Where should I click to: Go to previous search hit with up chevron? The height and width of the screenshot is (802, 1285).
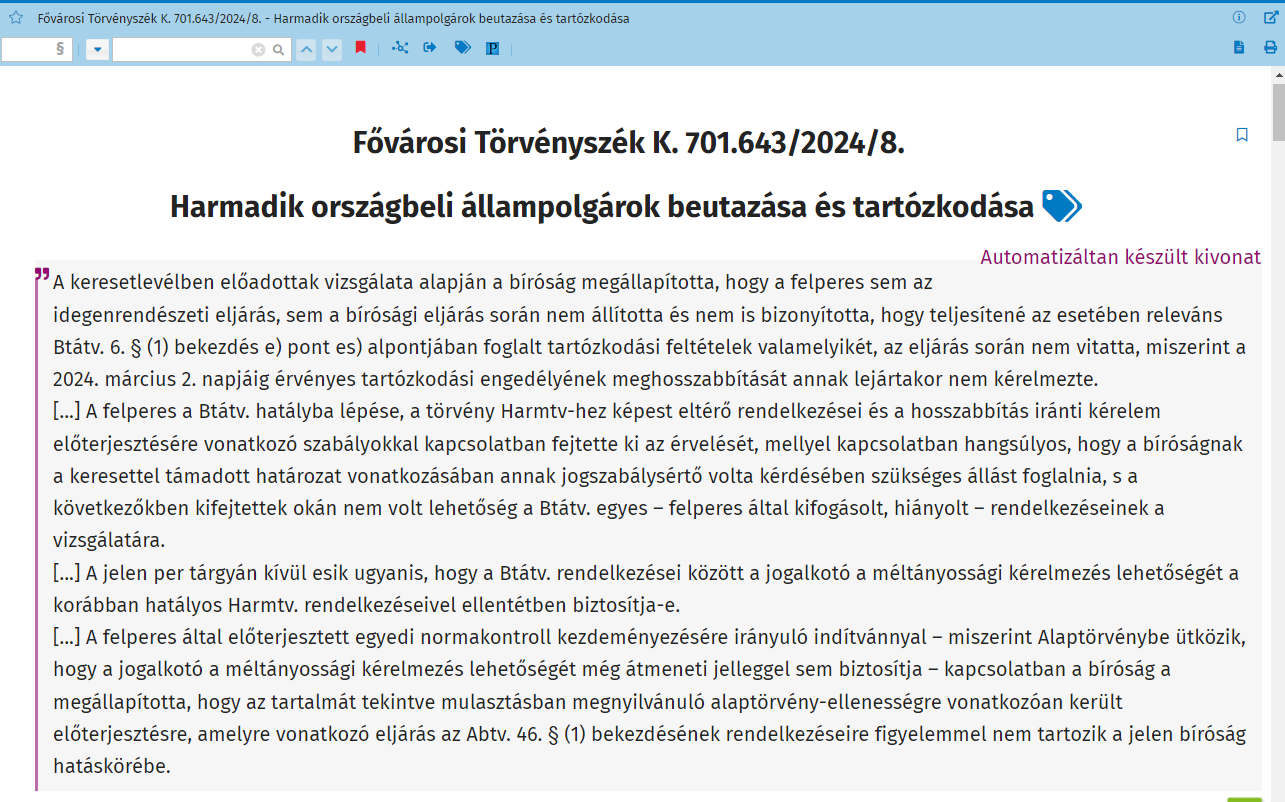(x=307, y=49)
